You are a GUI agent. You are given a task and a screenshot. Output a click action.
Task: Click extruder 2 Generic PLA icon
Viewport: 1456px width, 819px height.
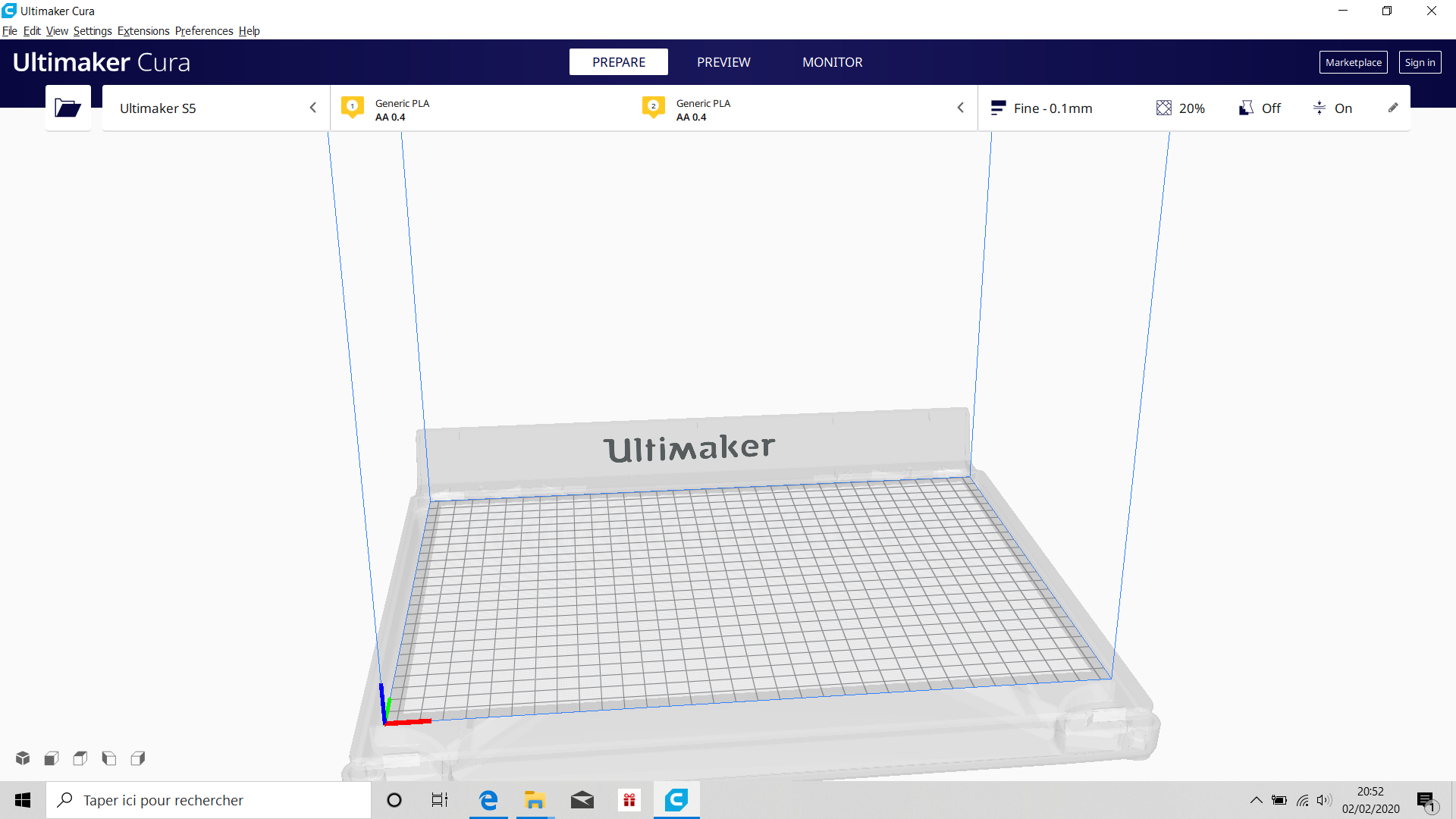tap(654, 108)
